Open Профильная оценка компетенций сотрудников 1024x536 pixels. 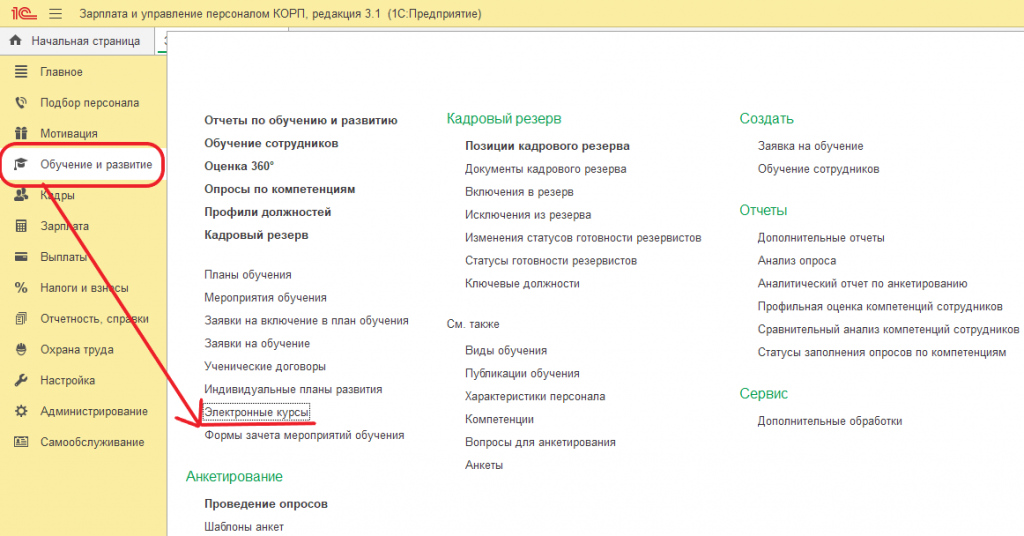pos(880,306)
